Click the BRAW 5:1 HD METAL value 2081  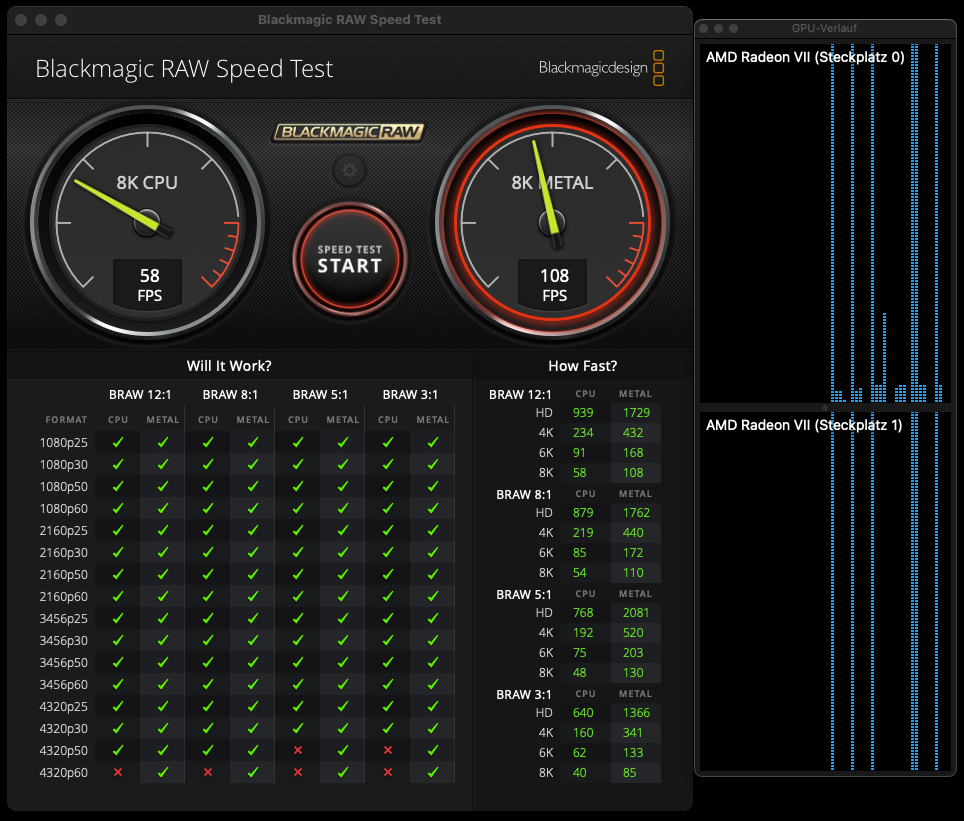[635, 613]
